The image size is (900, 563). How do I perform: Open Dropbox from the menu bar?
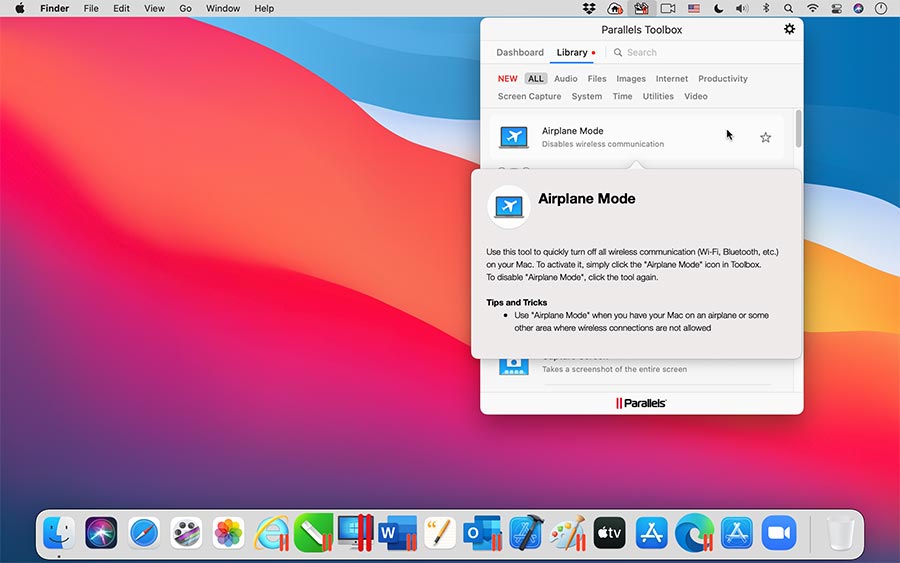(x=590, y=8)
